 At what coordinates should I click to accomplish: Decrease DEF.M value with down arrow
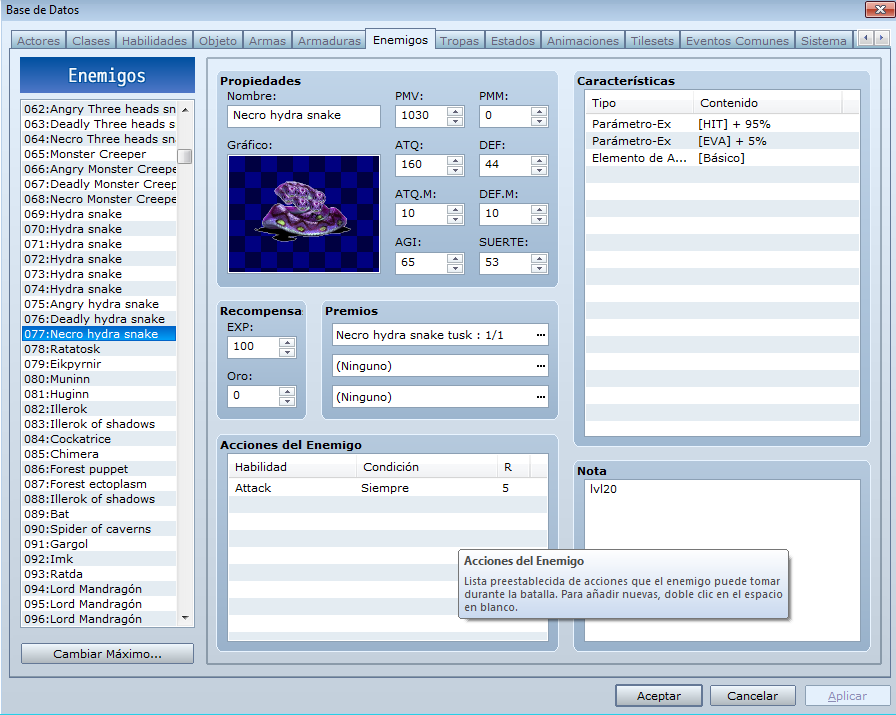point(539,219)
